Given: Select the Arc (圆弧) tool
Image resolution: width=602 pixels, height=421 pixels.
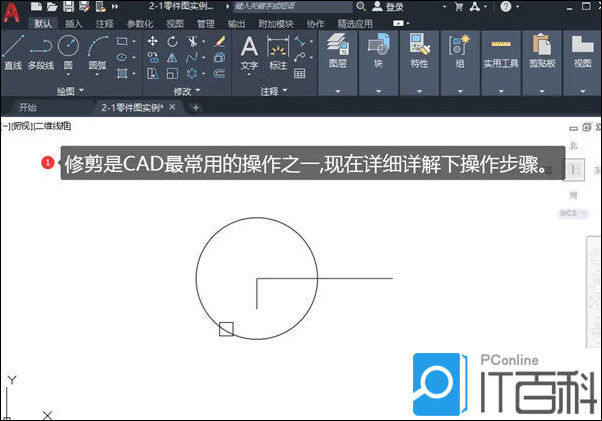Looking at the screenshot, I should 97,52.
